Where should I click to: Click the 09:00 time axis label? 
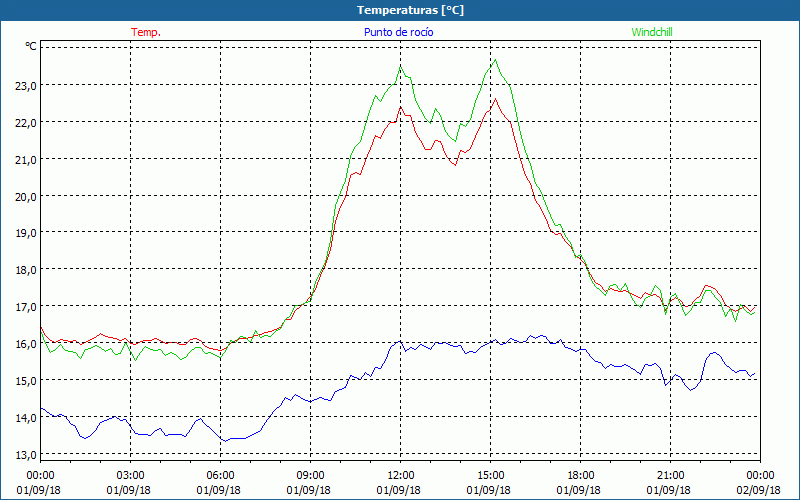click(x=310, y=476)
